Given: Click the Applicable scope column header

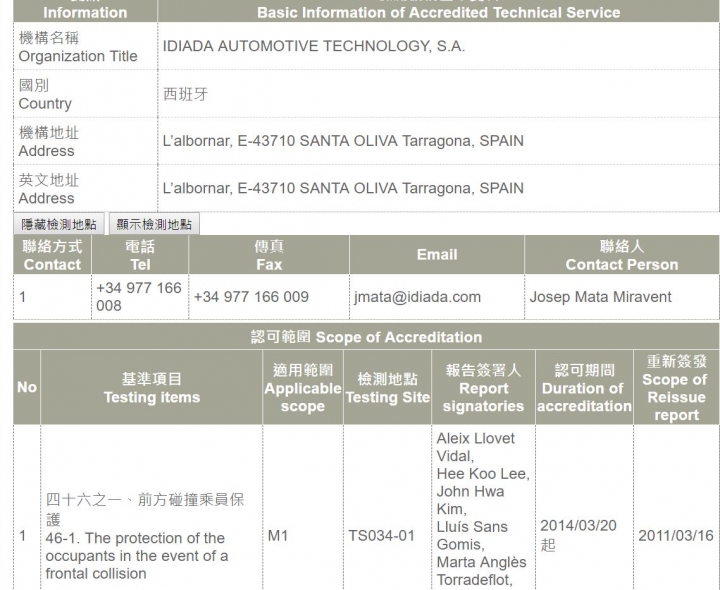Looking at the screenshot, I should (303, 388).
